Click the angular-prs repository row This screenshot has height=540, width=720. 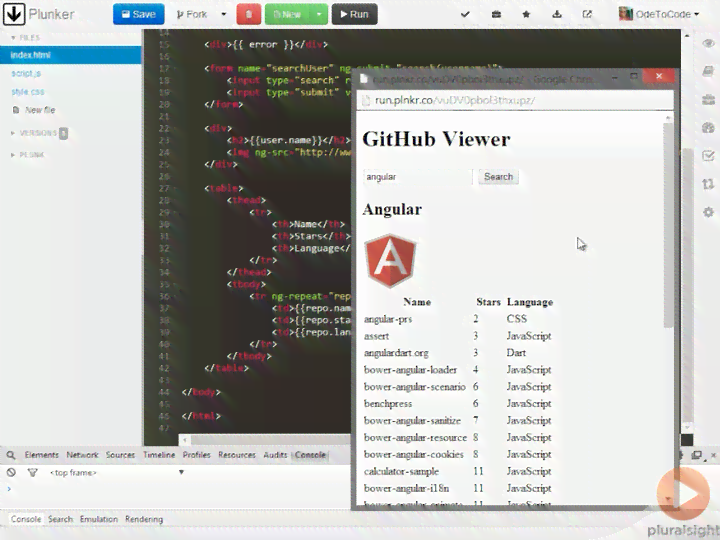[458, 319]
